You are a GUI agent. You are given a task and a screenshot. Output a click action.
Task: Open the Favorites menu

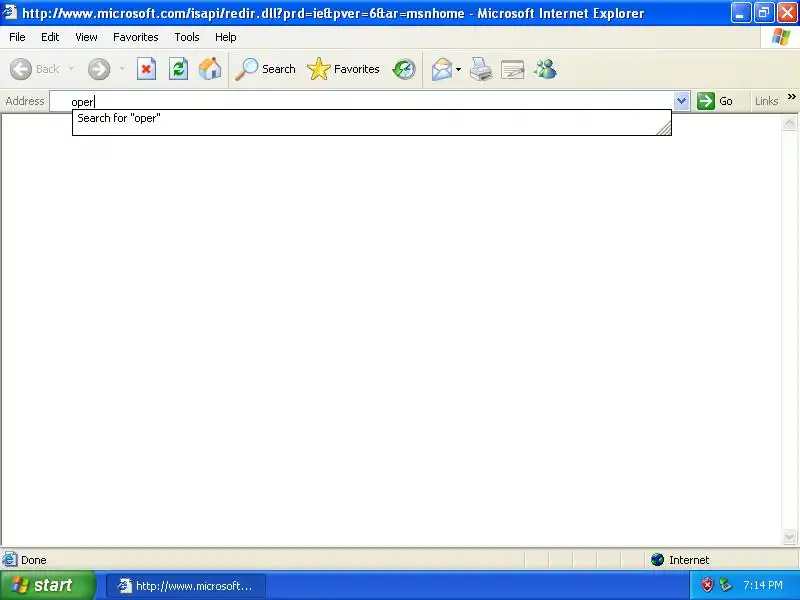coord(136,37)
